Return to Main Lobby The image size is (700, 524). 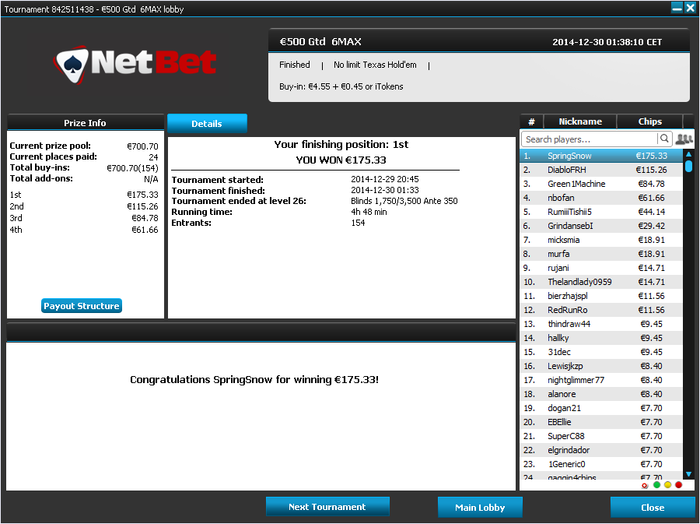(x=480, y=507)
